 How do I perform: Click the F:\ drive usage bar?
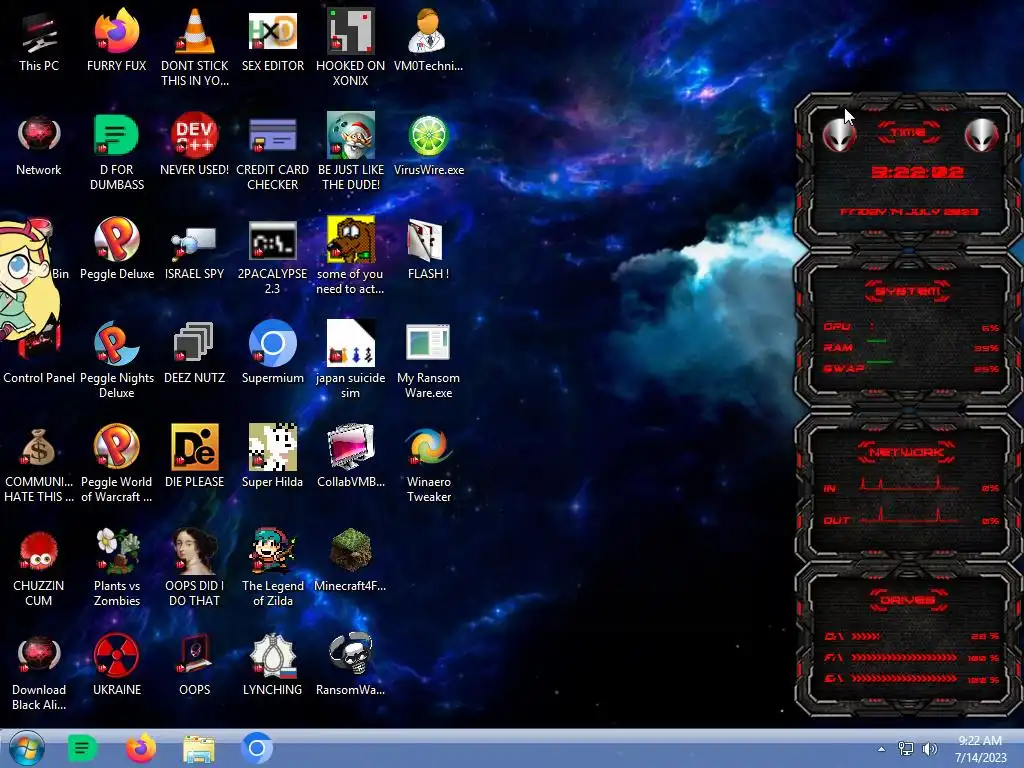click(904, 658)
